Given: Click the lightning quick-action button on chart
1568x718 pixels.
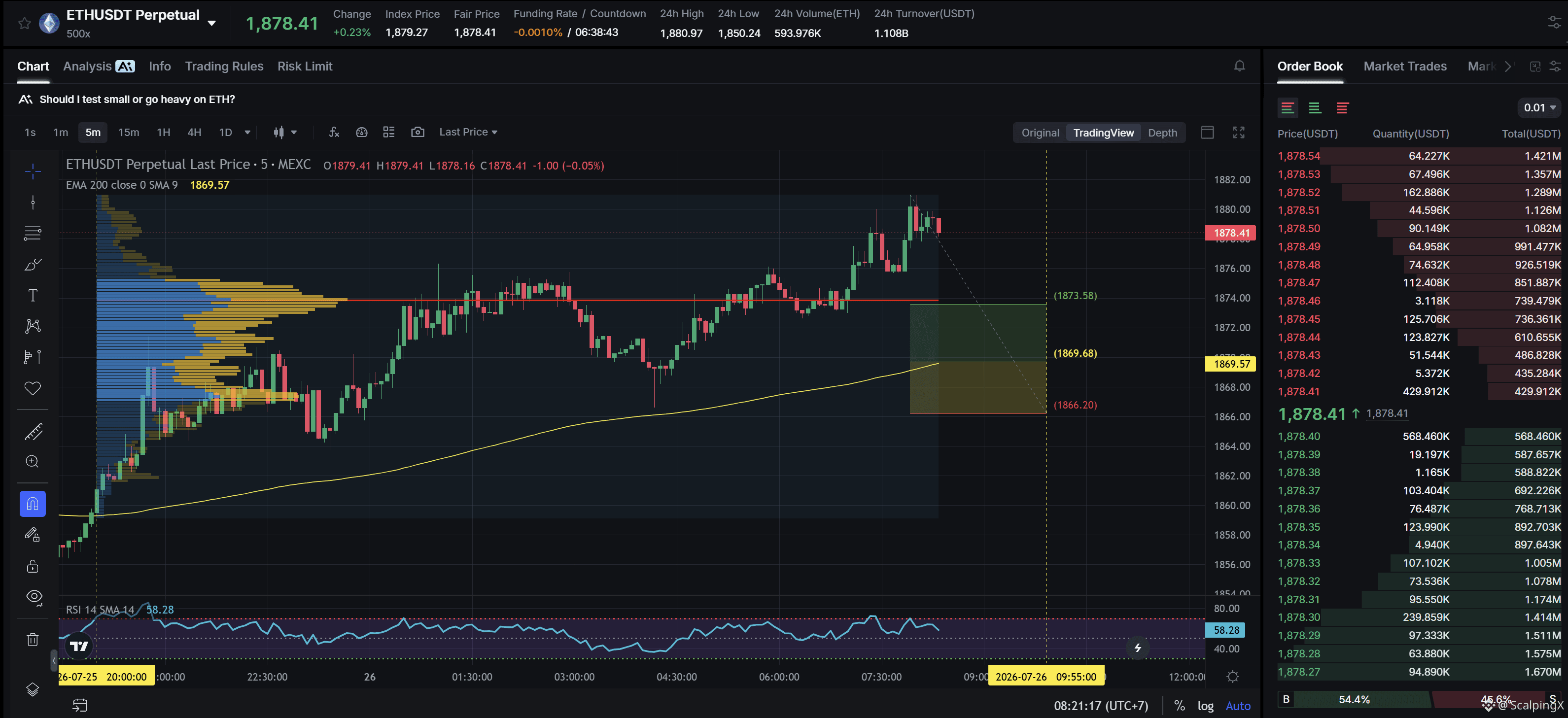Looking at the screenshot, I should [x=1137, y=648].
